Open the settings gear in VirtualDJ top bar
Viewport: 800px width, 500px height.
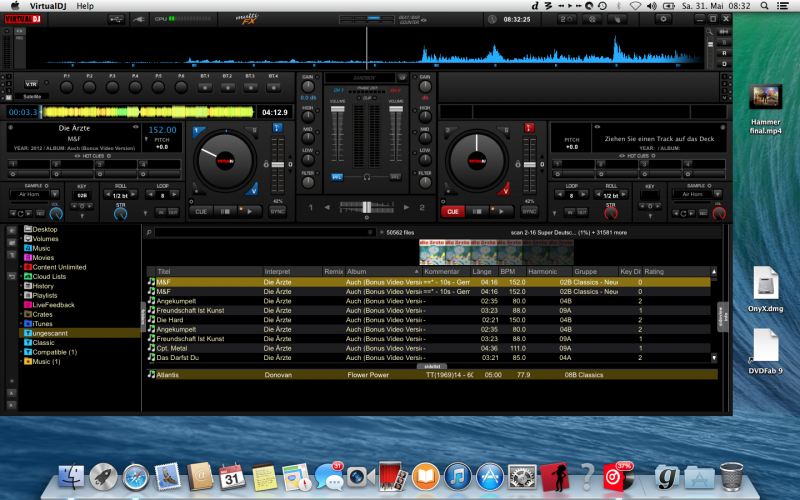(663, 19)
